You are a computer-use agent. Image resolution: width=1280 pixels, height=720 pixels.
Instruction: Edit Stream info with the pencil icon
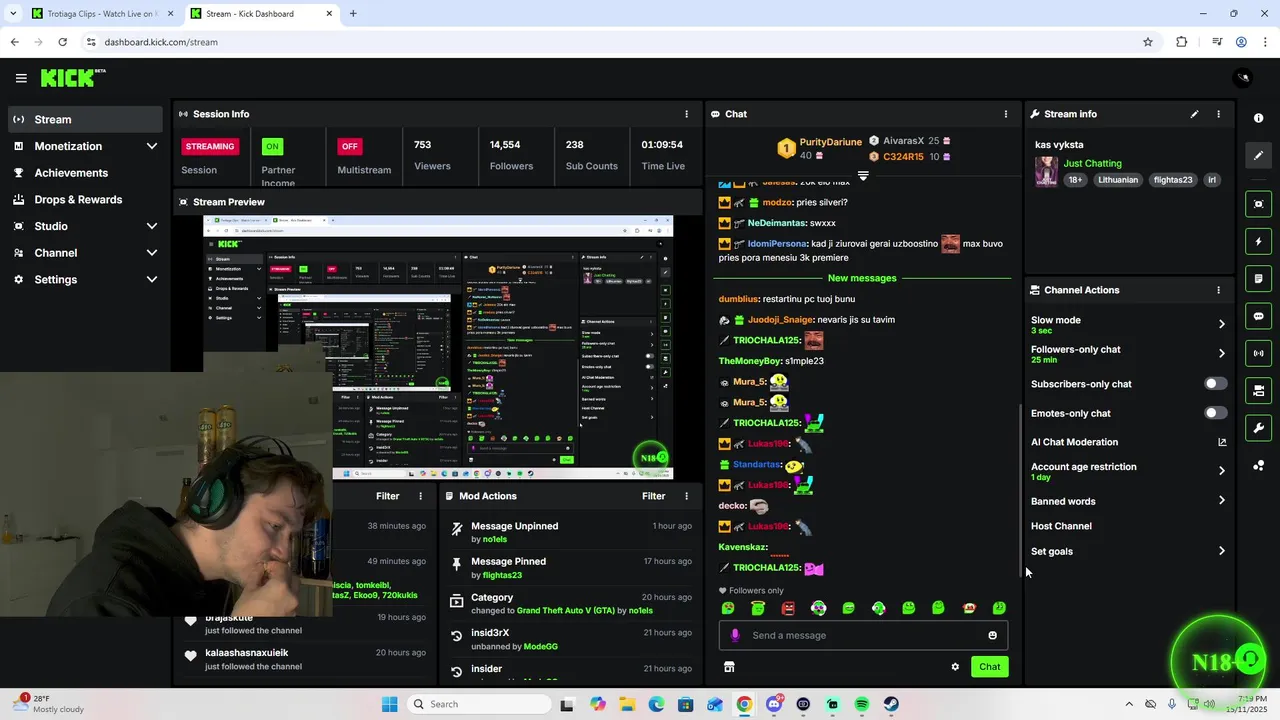(x=1194, y=114)
